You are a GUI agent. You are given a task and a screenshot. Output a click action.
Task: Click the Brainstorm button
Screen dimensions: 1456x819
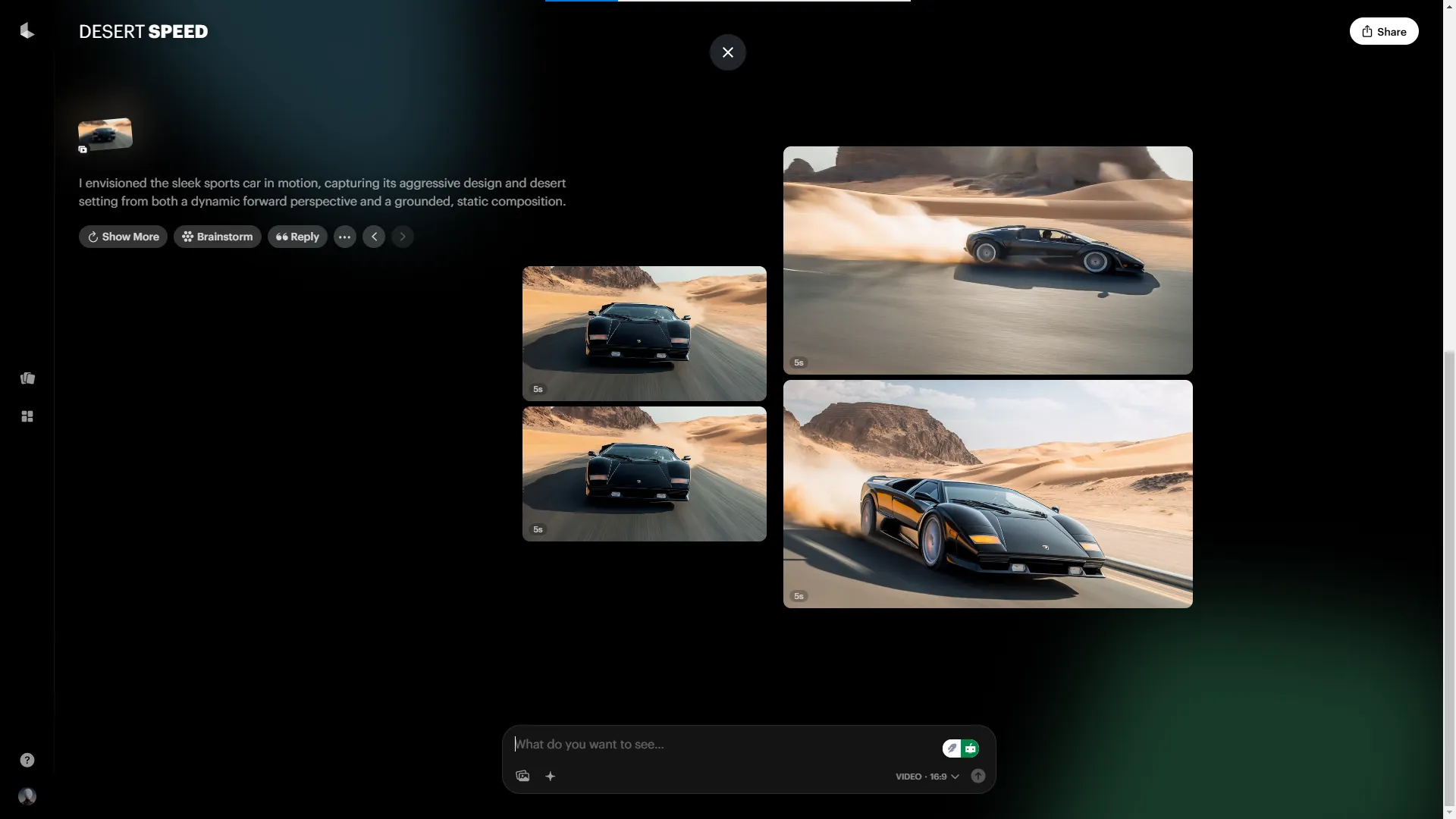(217, 237)
